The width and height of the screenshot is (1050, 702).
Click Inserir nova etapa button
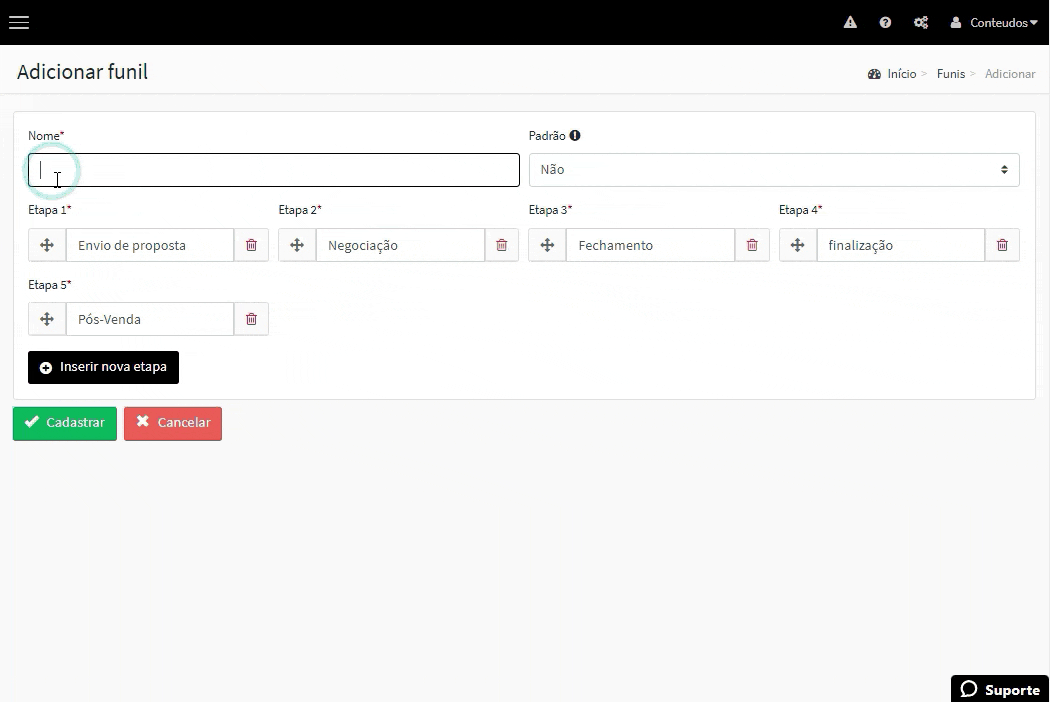coord(103,367)
